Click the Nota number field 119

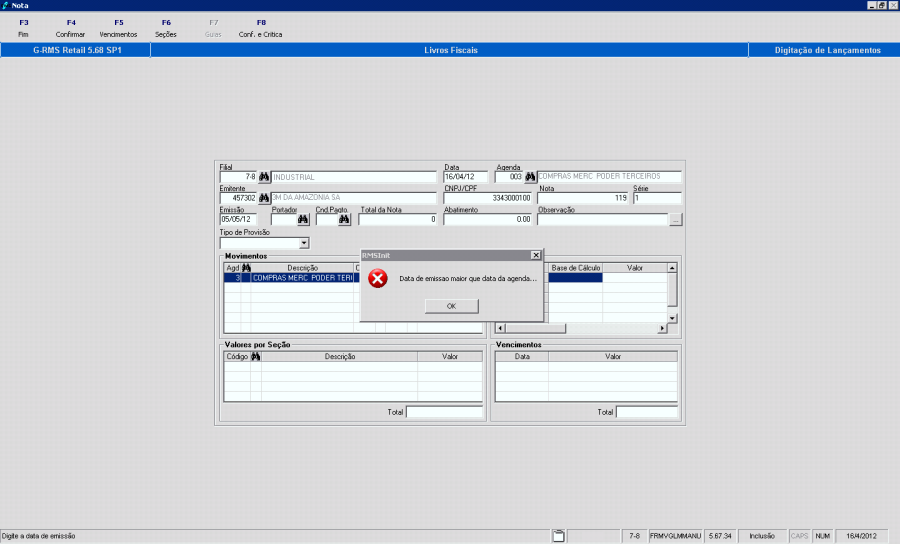pyautogui.click(x=583, y=198)
